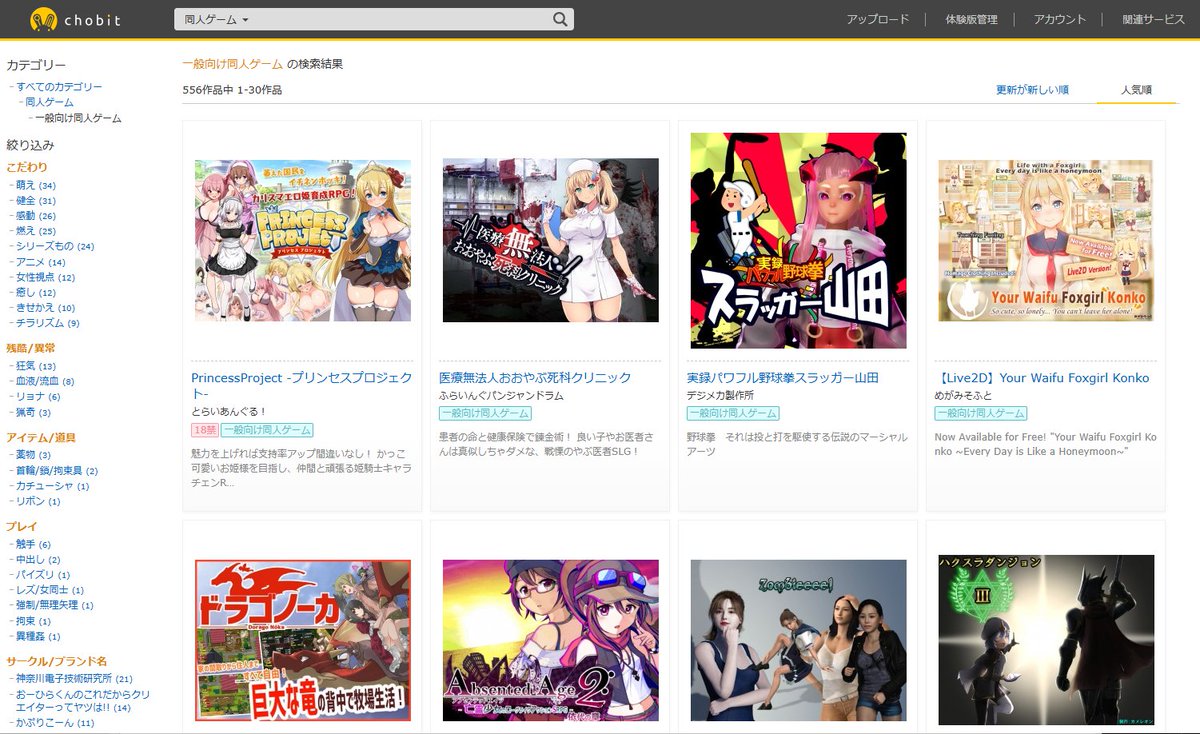Image resolution: width=1200 pixels, height=734 pixels.
Task: Click the 18禁 tag on PrincessProject
Action: [x=204, y=430]
